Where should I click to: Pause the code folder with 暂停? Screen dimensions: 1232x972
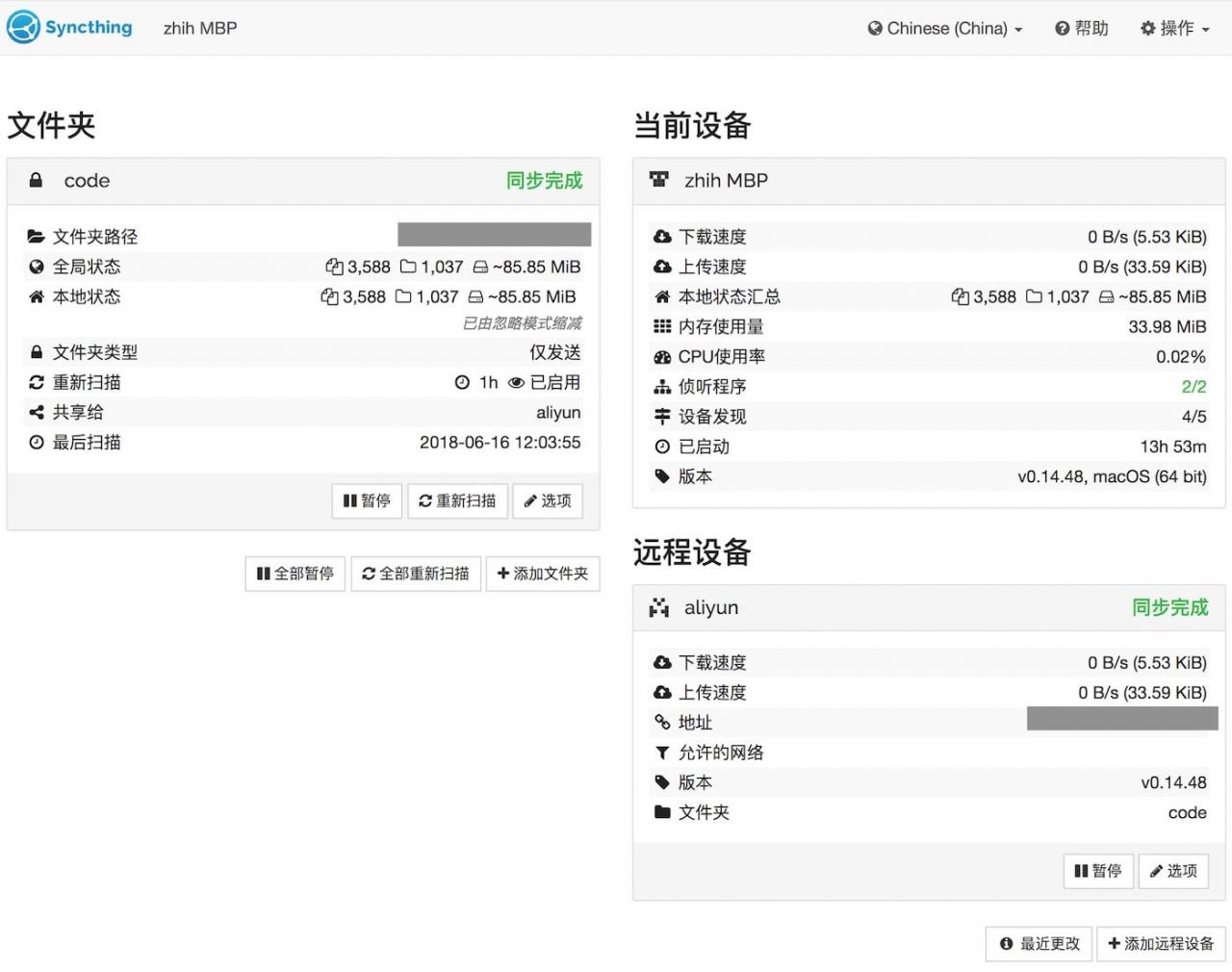[367, 500]
